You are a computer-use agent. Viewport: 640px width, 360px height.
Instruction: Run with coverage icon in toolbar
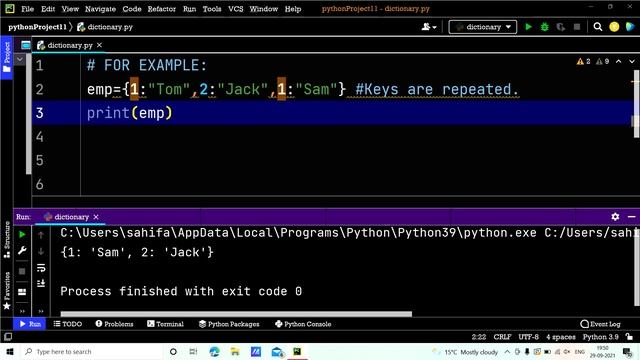561,27
